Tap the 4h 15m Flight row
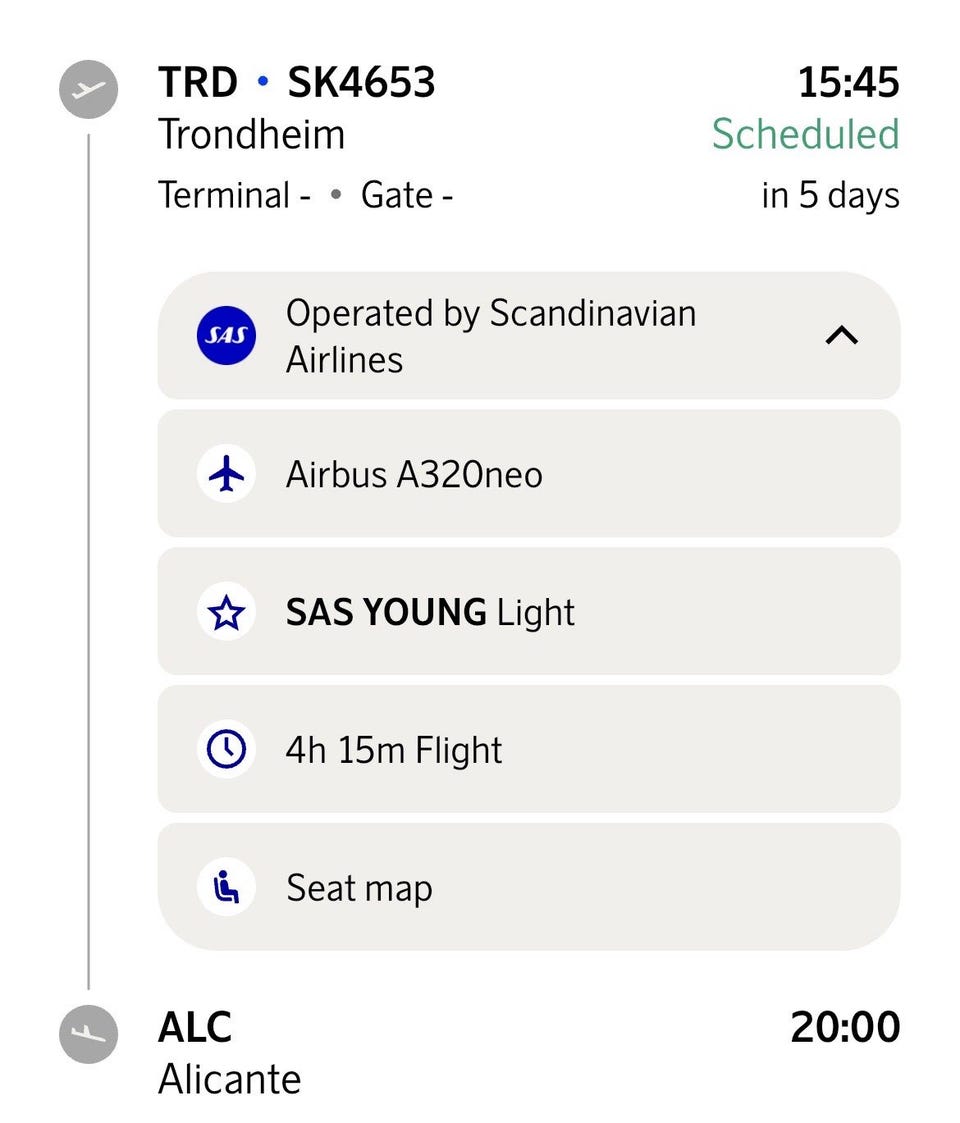Screen dimensions: 960x1123 coord(529,749)
